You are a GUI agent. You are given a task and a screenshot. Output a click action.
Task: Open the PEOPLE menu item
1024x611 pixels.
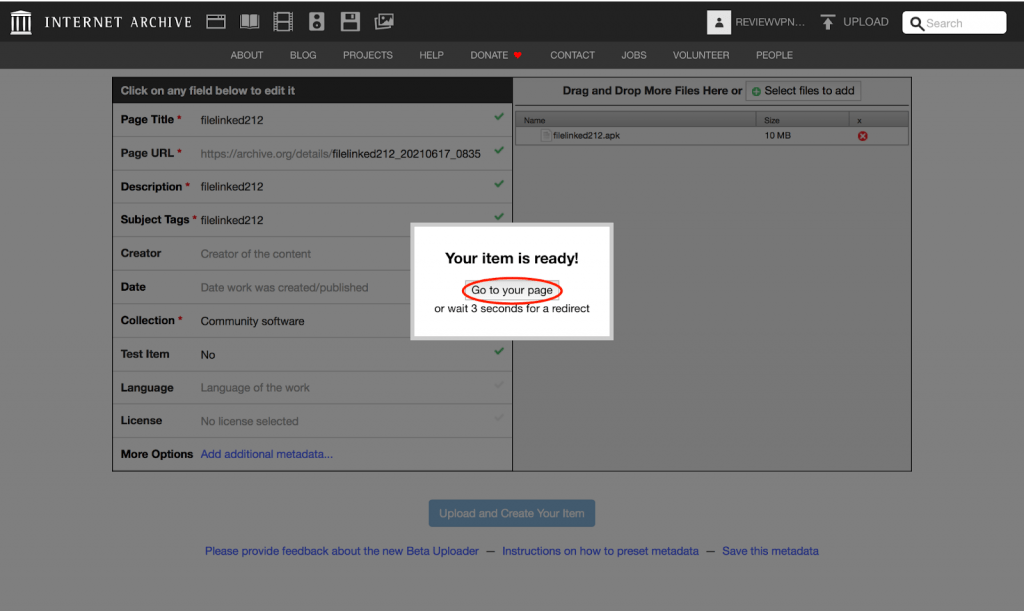[774, 55]
